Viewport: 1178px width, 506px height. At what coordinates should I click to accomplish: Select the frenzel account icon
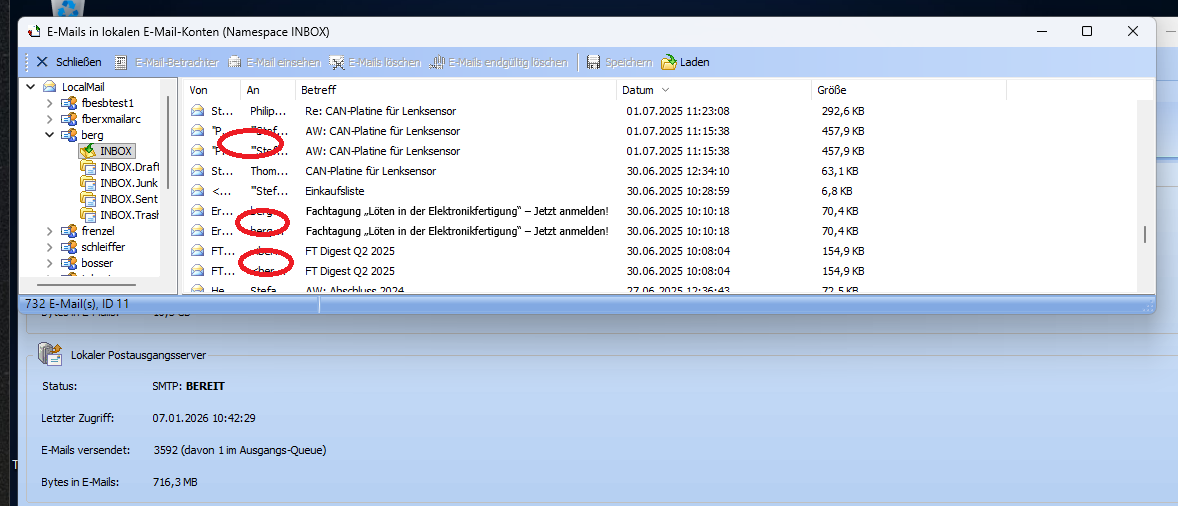[x=69, y=231]
